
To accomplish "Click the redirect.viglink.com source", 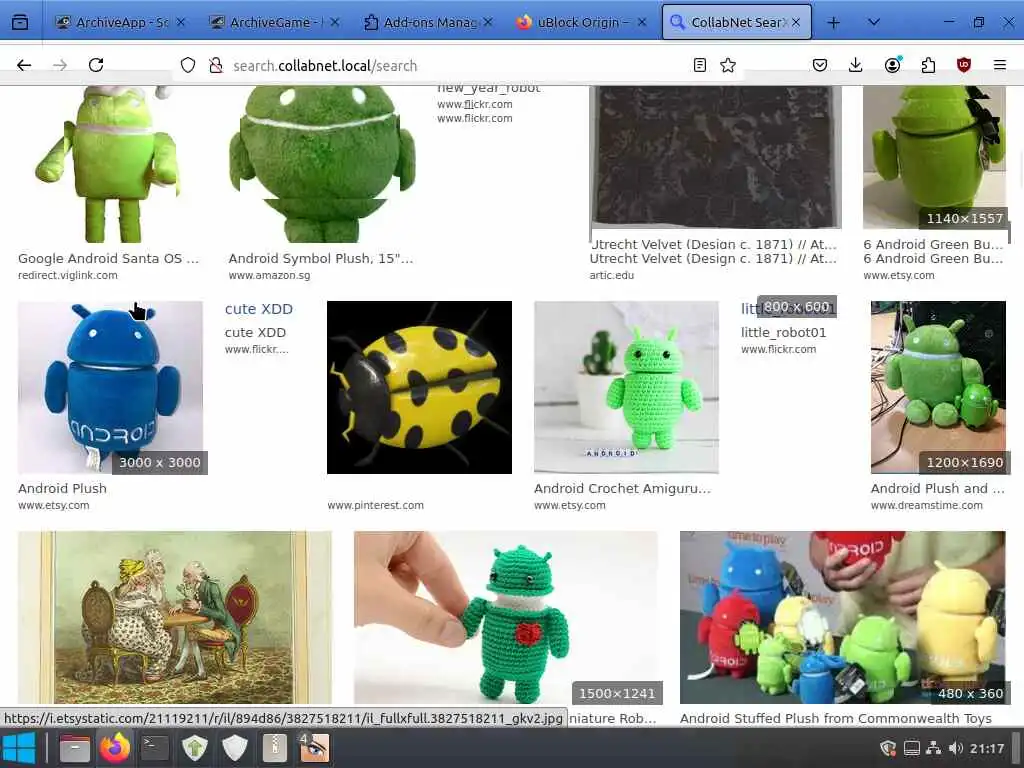I will 68,276.
